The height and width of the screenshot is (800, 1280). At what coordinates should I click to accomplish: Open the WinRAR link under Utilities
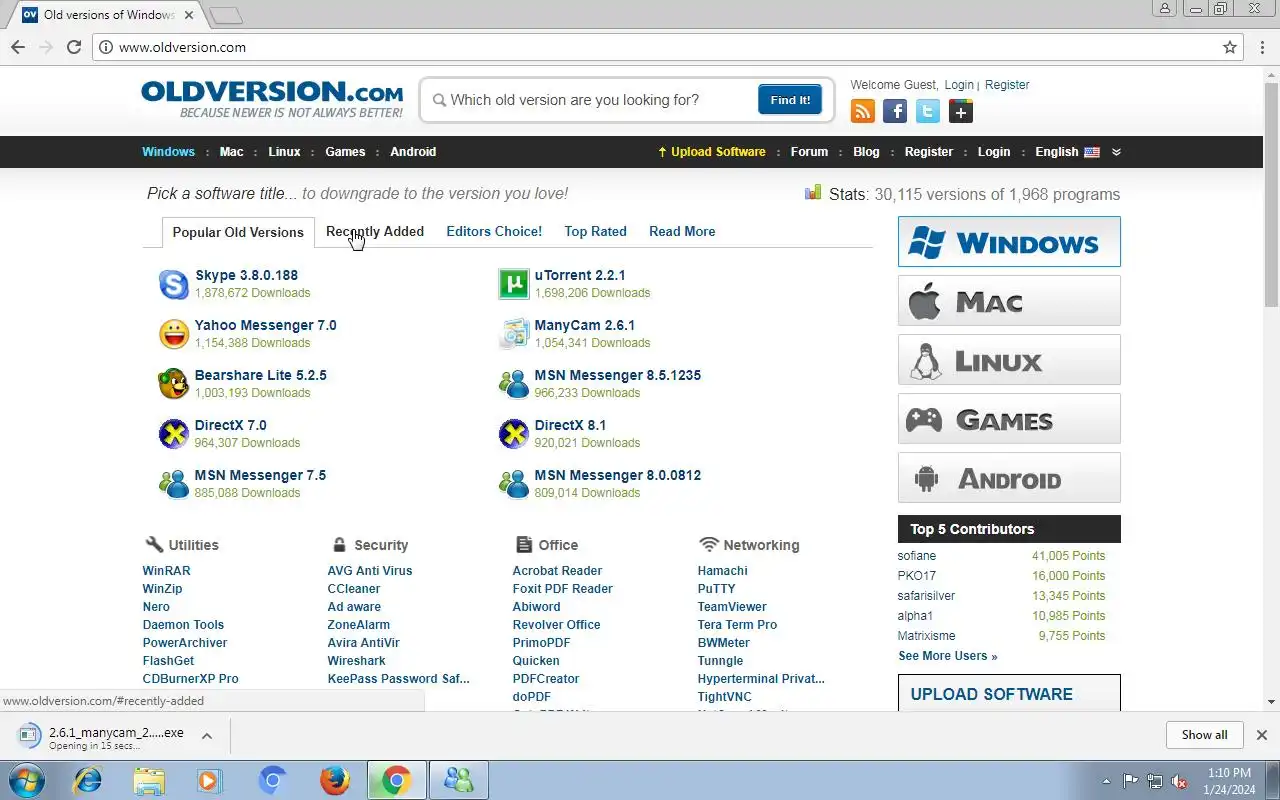[x=166, y=571]
